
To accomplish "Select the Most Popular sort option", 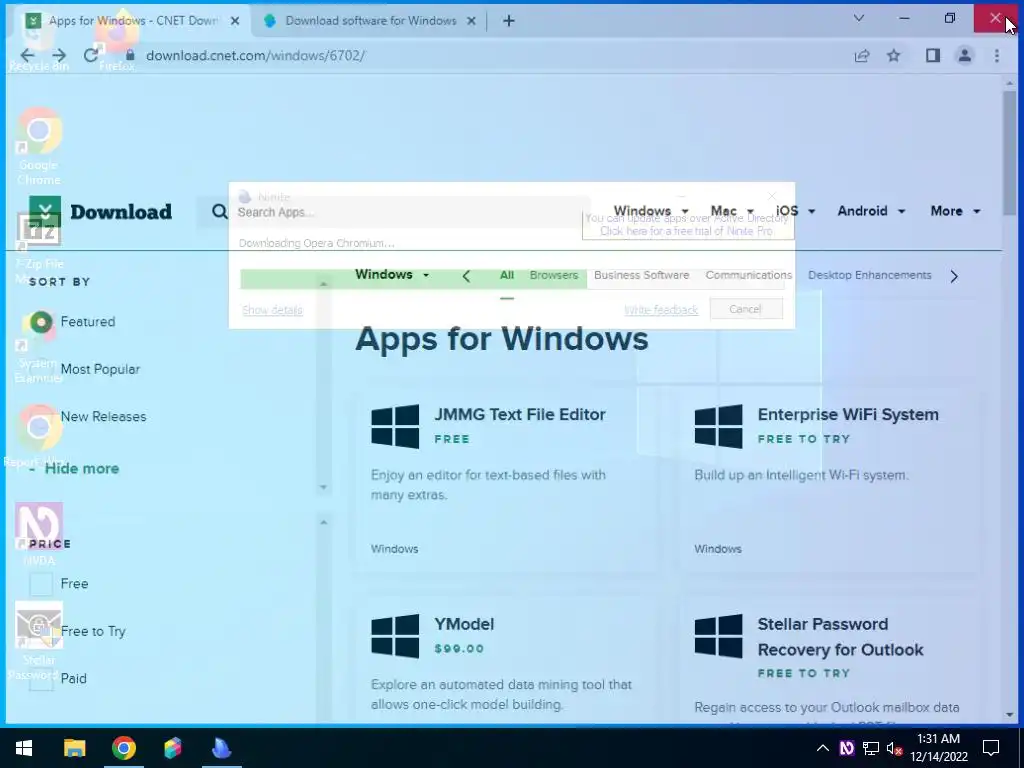I will click(x=100, y=370).
